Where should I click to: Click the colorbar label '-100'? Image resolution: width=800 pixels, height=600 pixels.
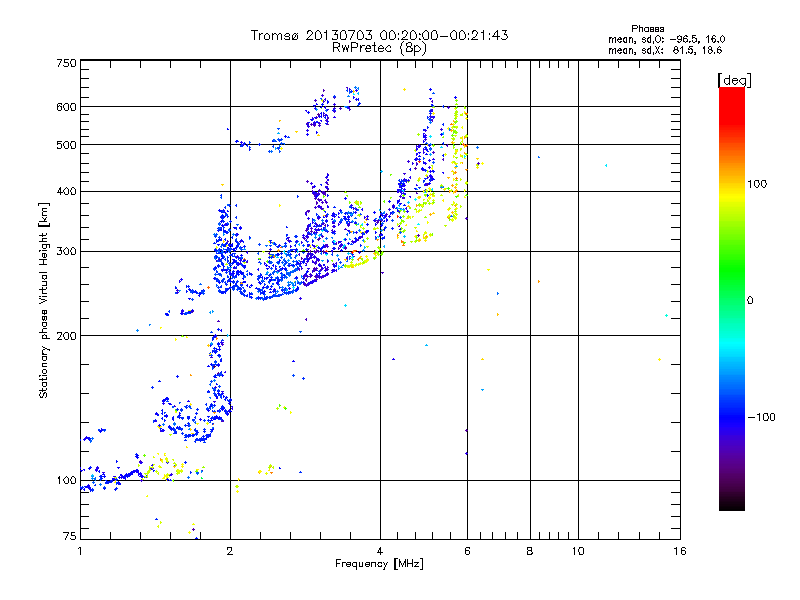[761, 417]
